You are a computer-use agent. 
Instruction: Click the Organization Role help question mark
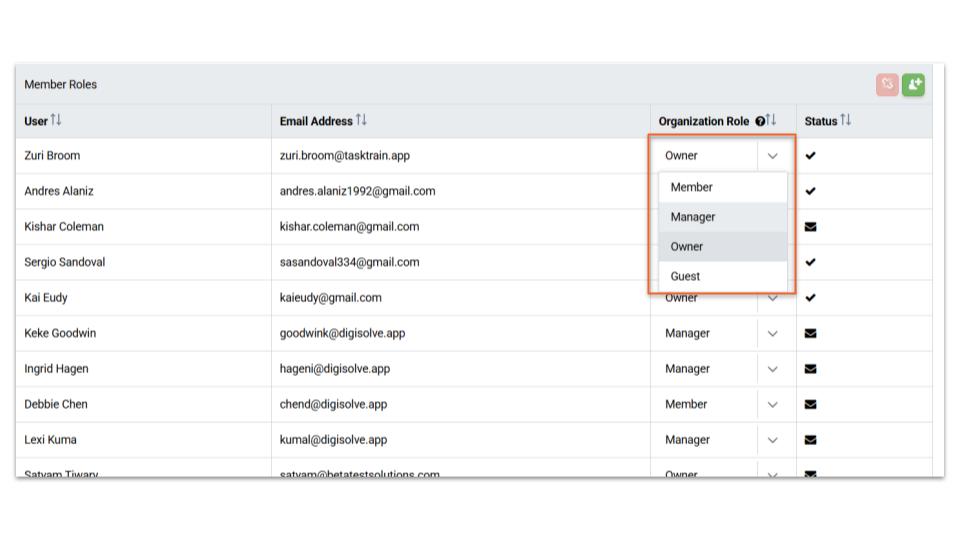click(x=760, y=121)
